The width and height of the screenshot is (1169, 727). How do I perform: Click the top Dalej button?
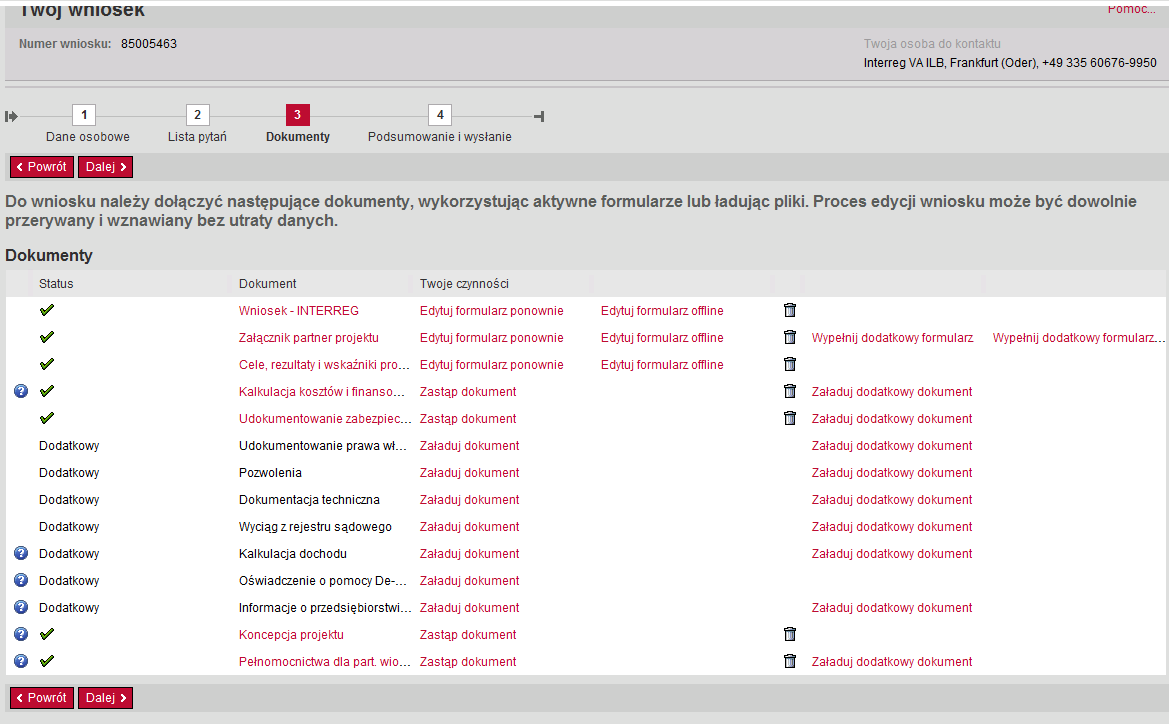[105, 167]
